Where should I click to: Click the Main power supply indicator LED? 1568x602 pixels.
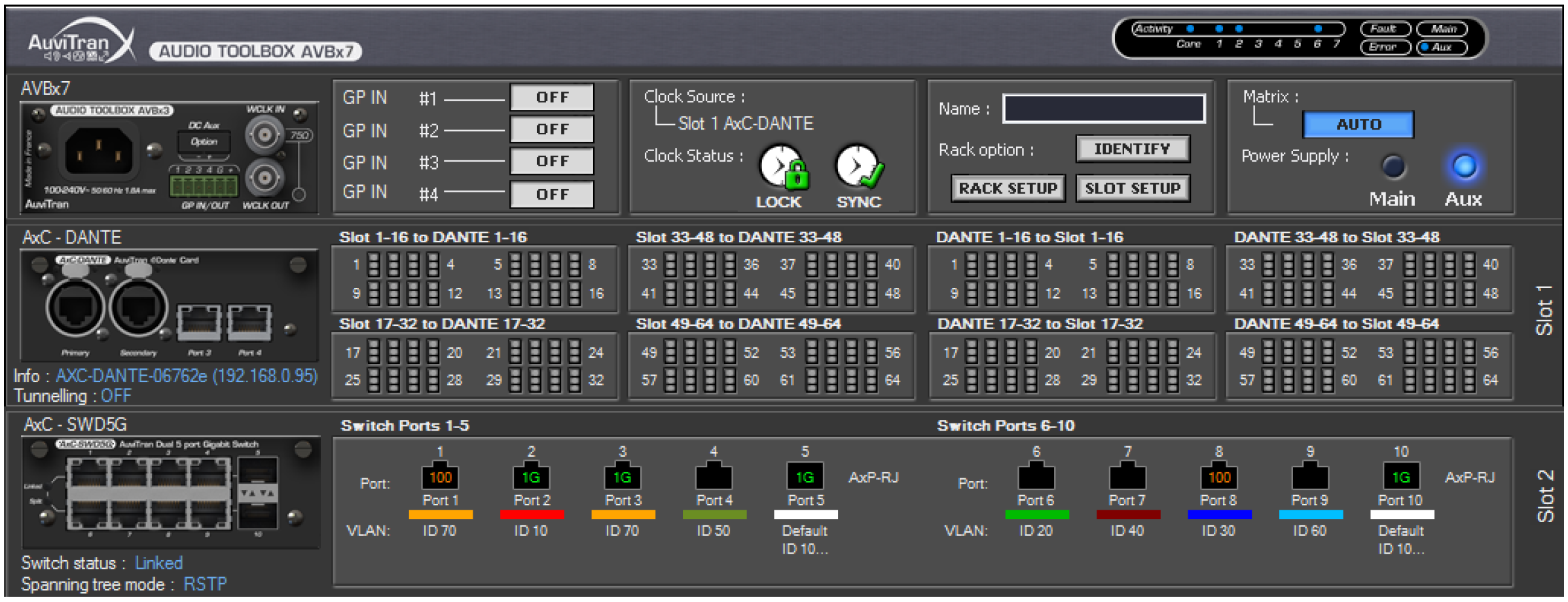point(1393,166)
